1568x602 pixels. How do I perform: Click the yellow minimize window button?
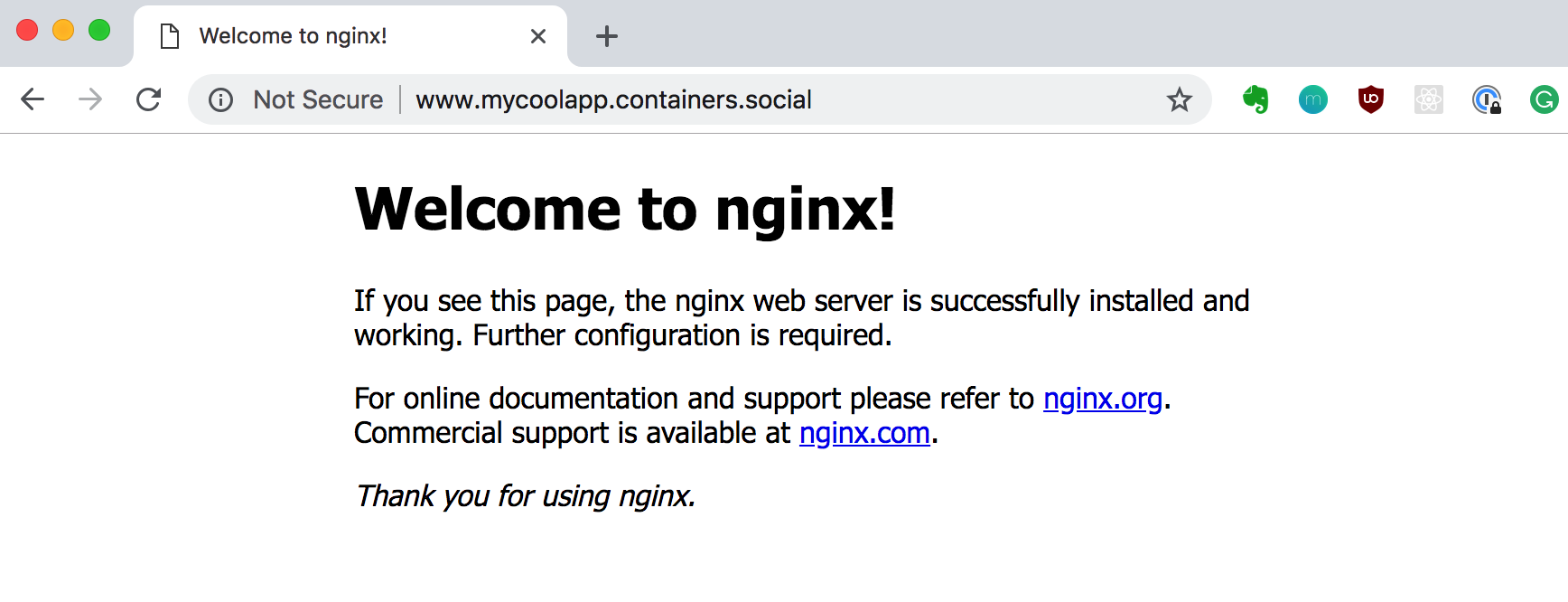tap(63, 30)
